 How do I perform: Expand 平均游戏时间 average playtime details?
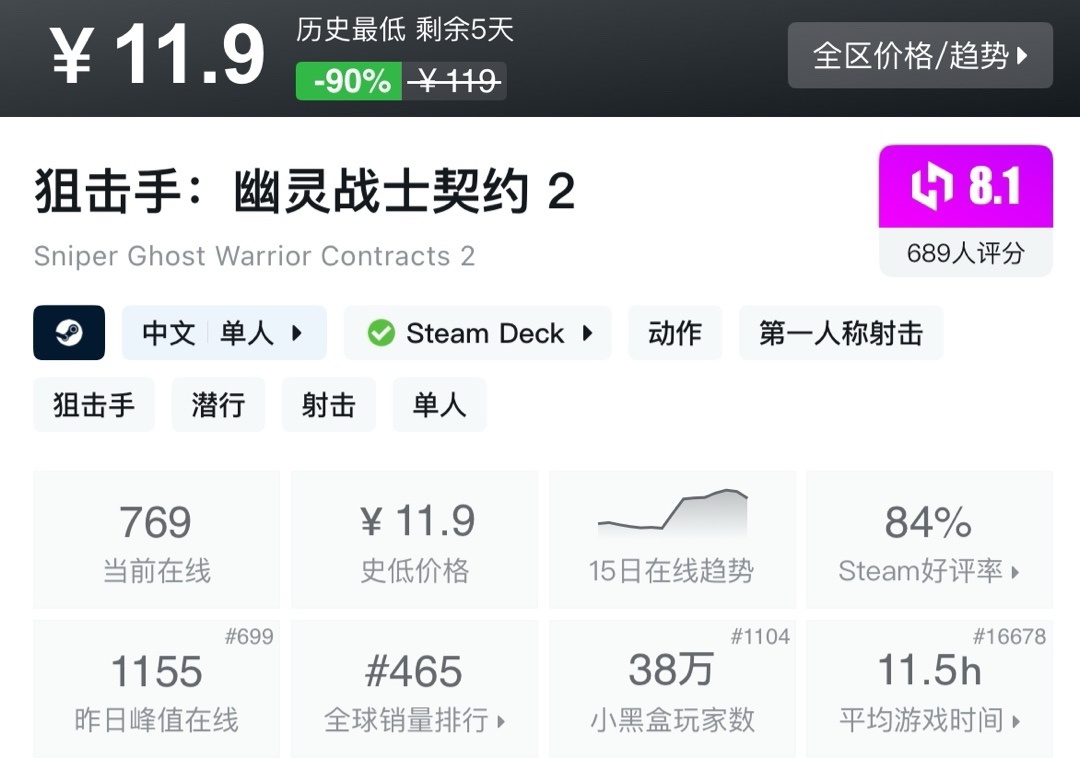(929, 720)
